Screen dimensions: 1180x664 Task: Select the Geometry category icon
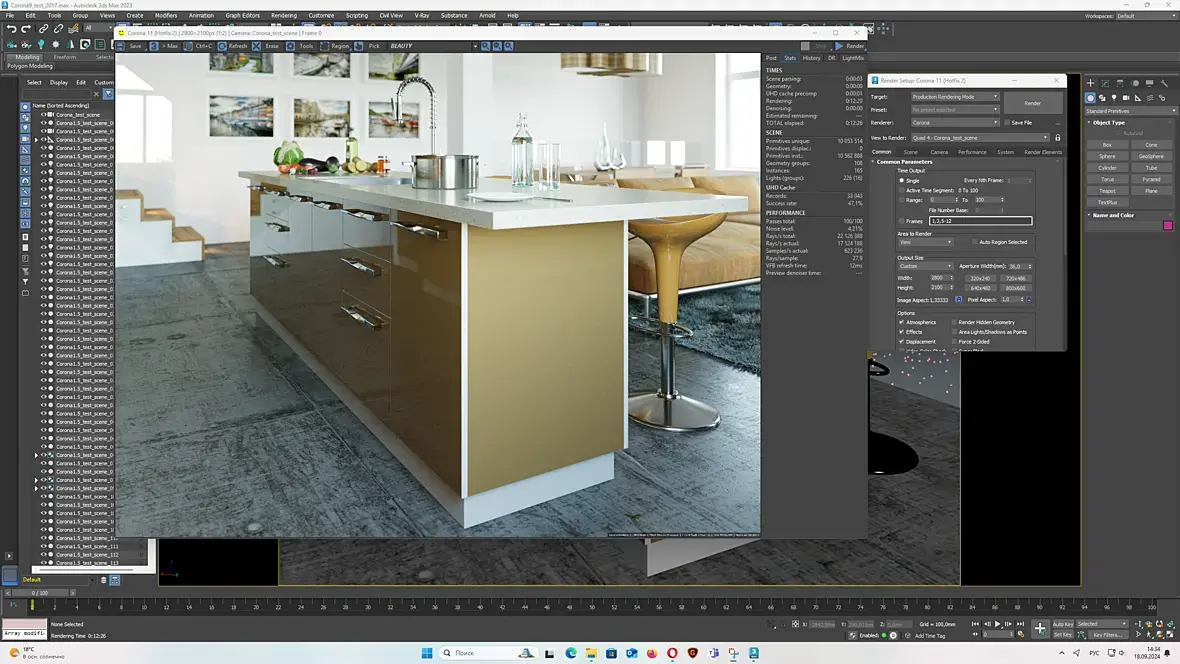[x=1090, y=98]
